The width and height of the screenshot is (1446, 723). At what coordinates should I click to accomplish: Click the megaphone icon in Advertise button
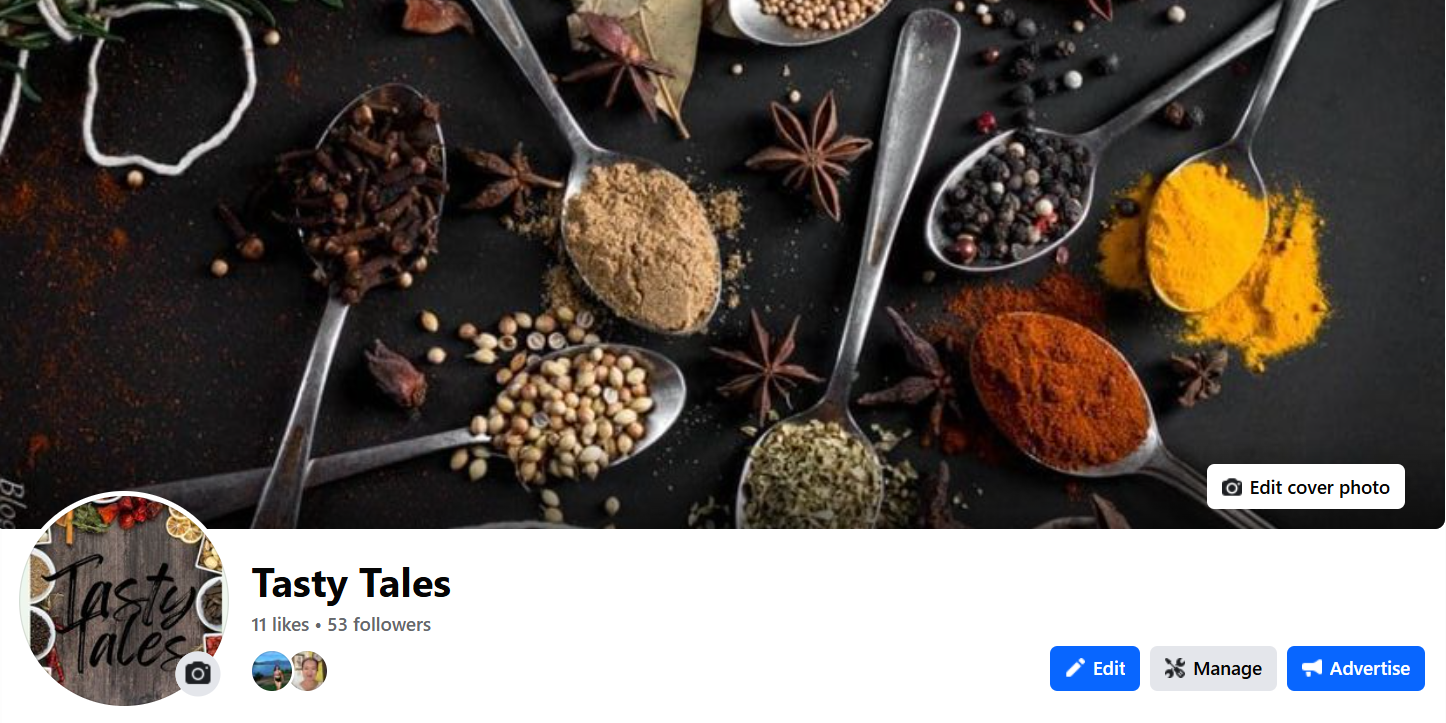point(1312,668)
